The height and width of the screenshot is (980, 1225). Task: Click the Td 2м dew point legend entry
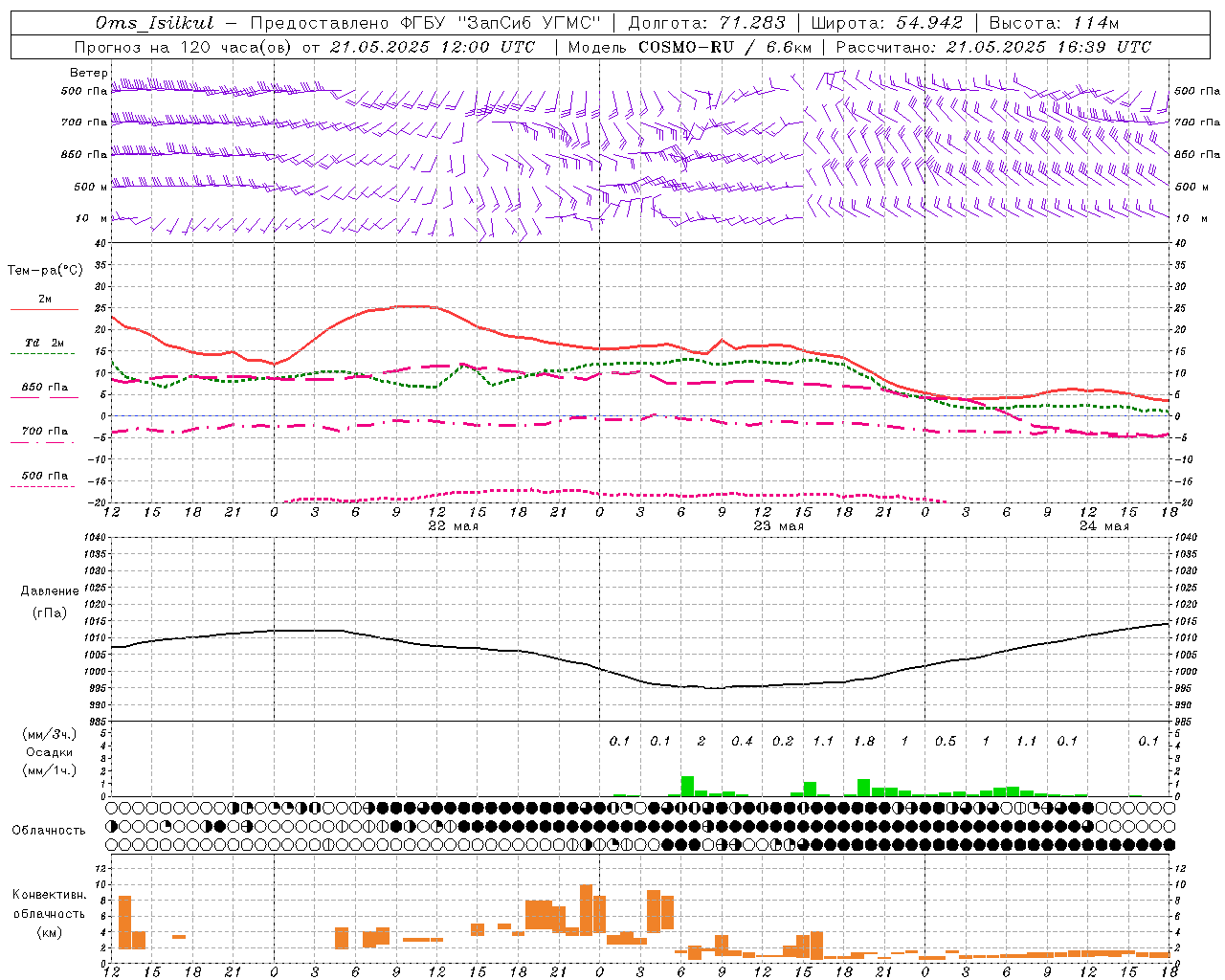[x=44, y=343]
